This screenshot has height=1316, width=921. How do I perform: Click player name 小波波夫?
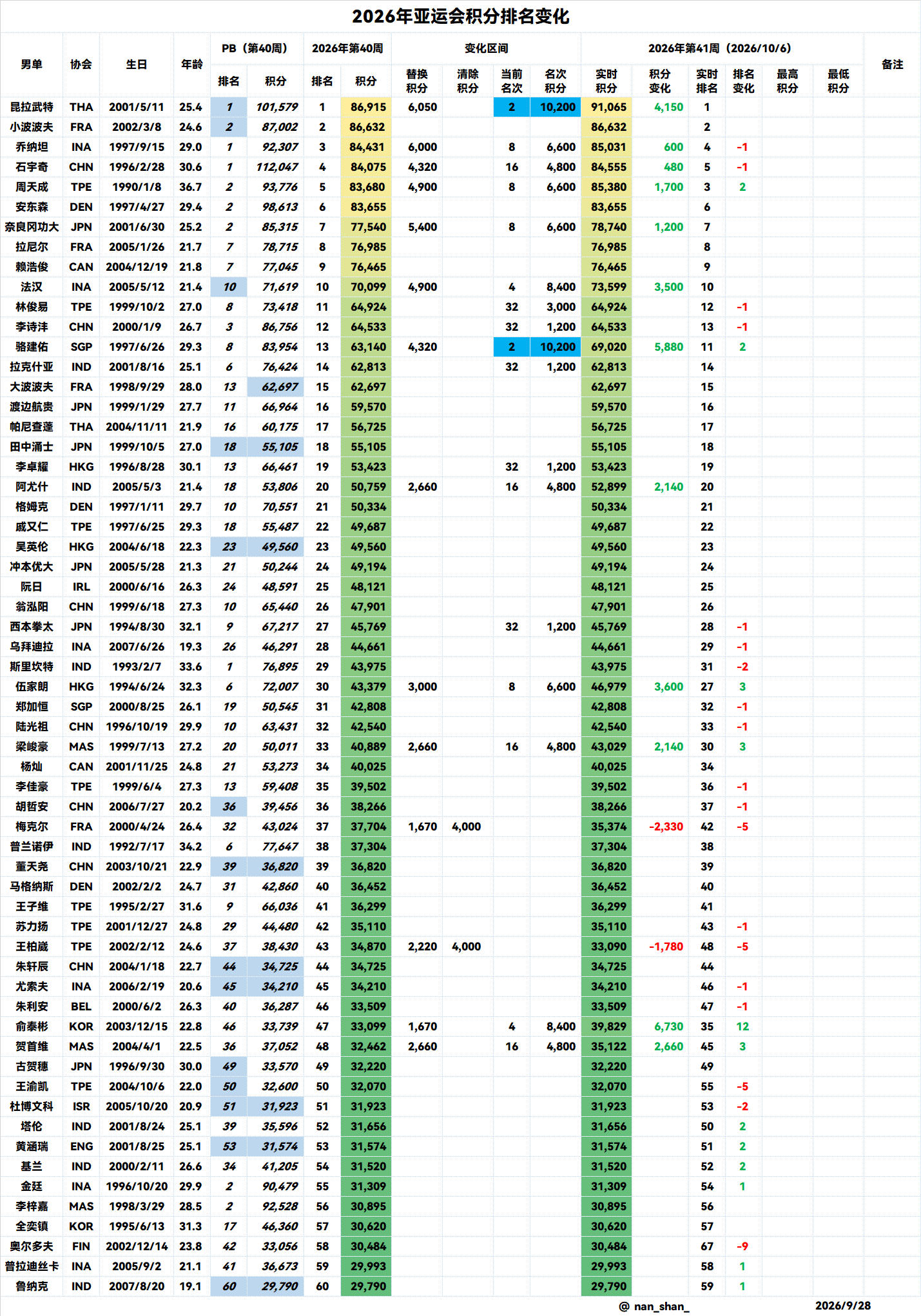[32, 127]
